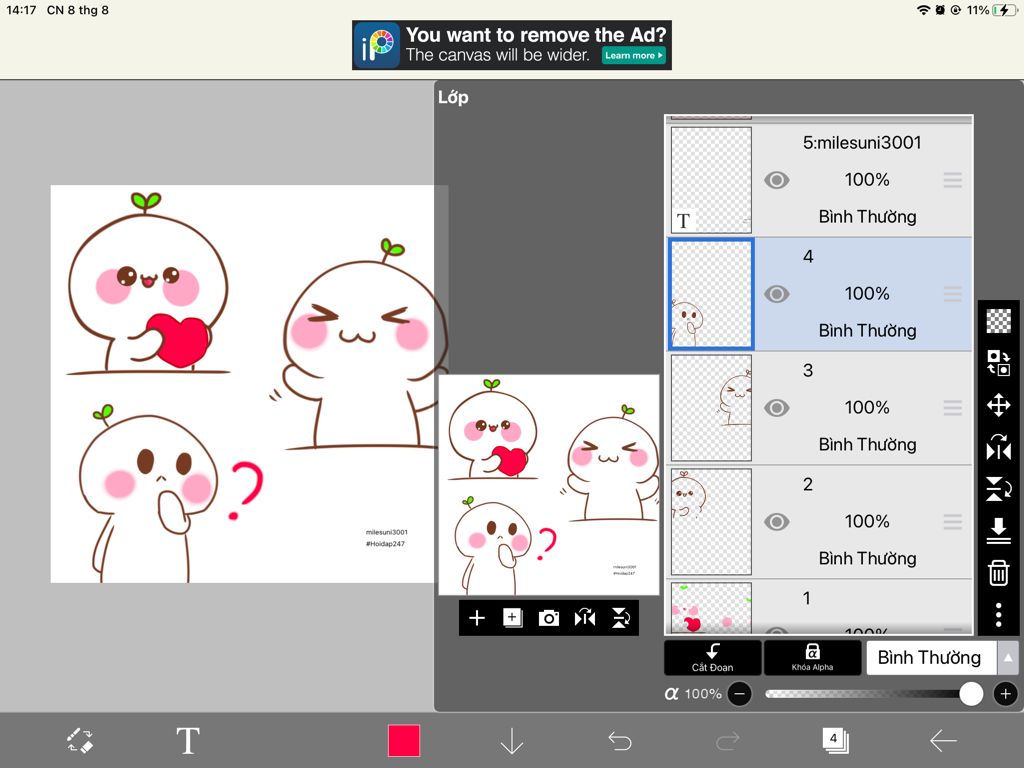This screenshot has width=1024, height=768.
Task: Select the Text tool
Action: (x=188, y=741)
